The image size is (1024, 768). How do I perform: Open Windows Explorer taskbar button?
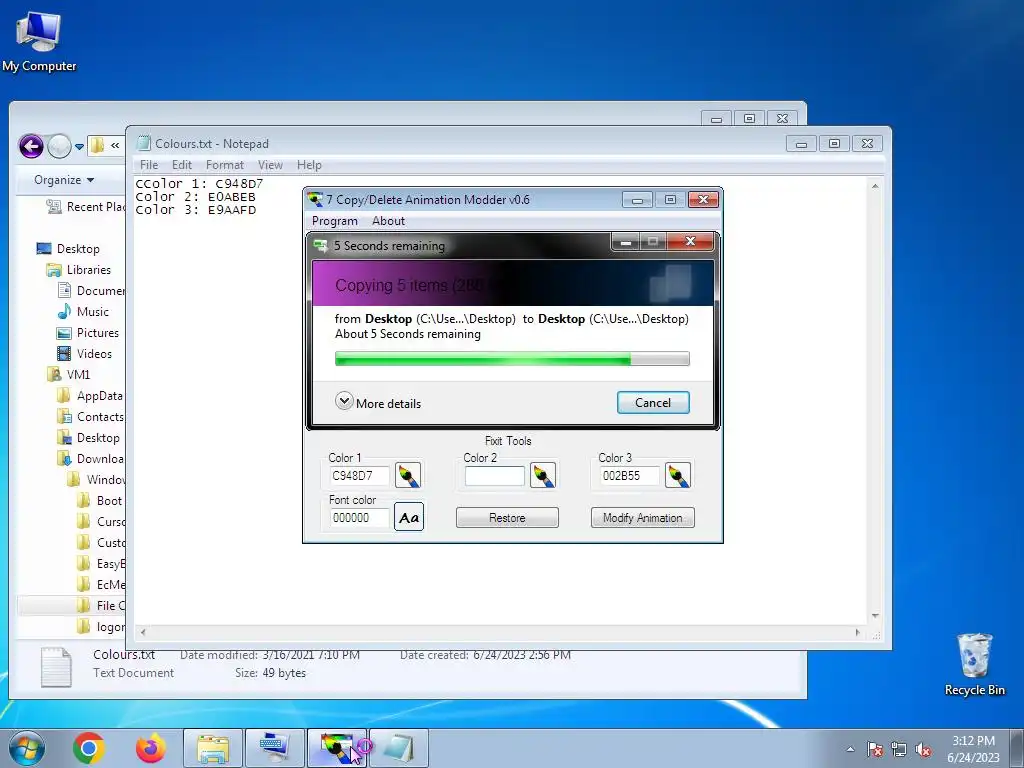click(x=213, y=748)
